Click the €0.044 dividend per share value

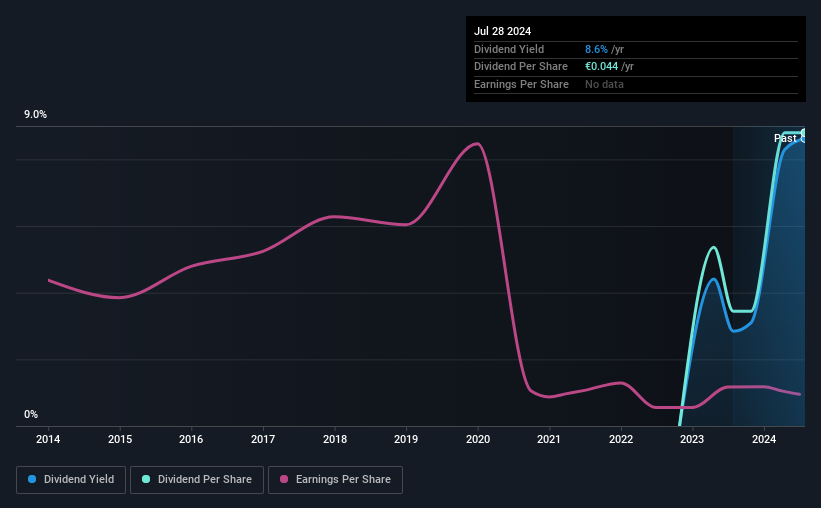602,67
